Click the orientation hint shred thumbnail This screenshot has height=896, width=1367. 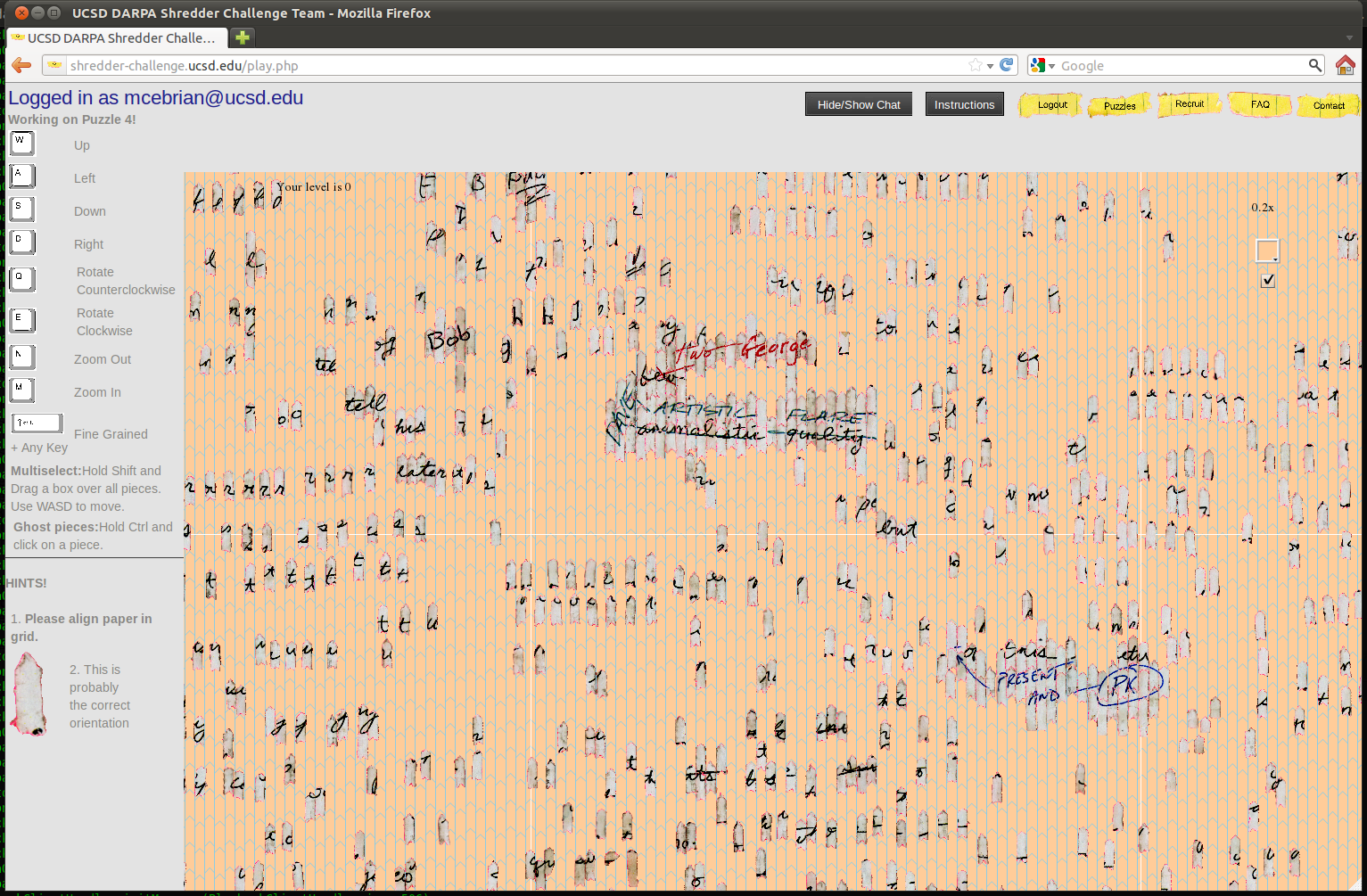(29, 694)
